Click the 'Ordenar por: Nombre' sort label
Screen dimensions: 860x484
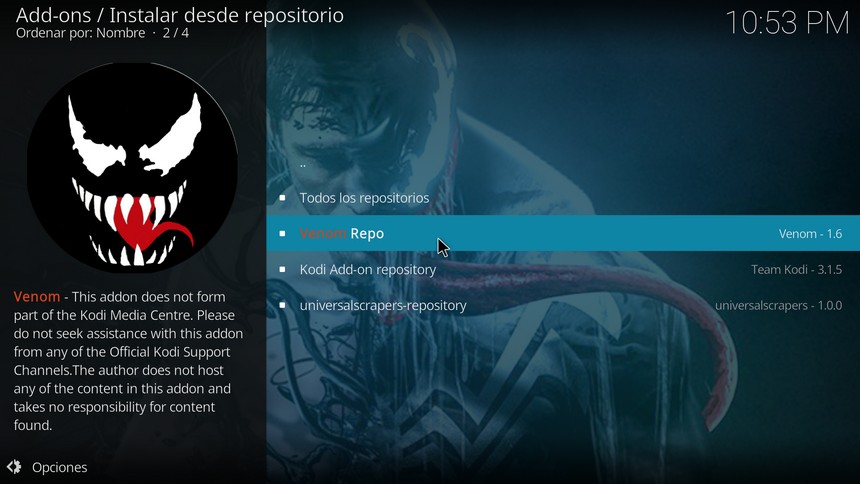[81, 33]
